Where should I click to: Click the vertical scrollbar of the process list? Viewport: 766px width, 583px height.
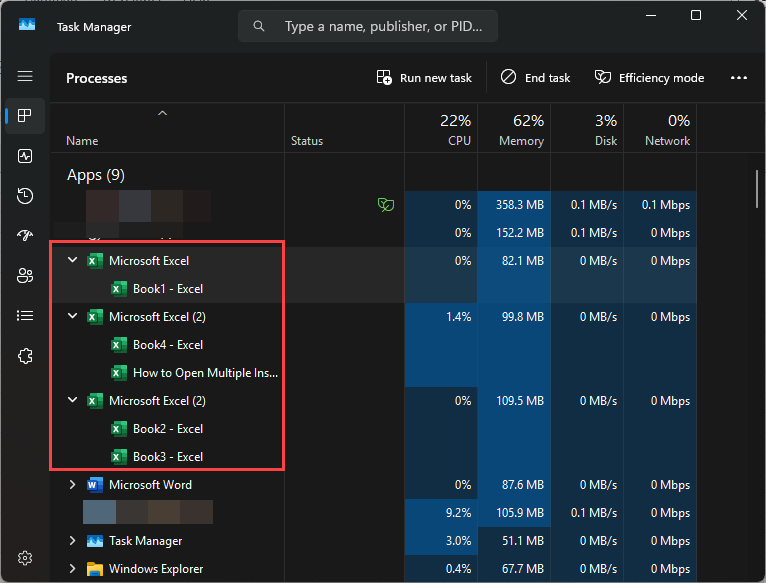(x=757, y=189)
